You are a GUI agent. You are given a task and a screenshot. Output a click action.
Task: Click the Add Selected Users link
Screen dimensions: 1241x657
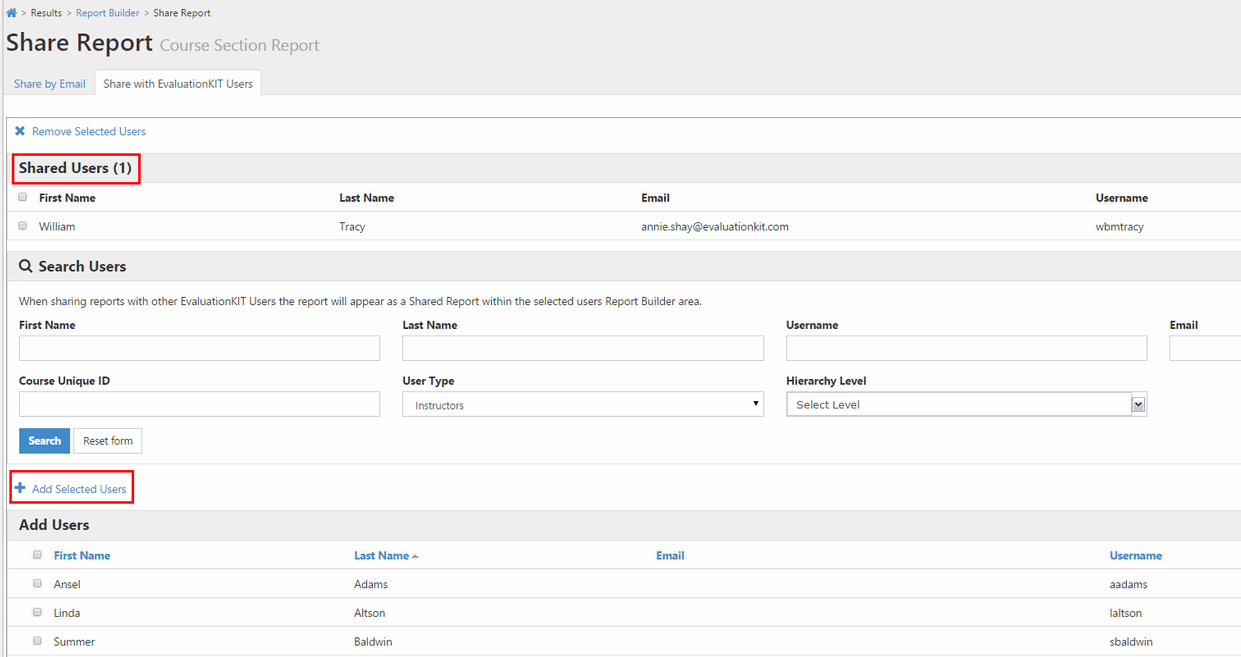tap(79, 489)
